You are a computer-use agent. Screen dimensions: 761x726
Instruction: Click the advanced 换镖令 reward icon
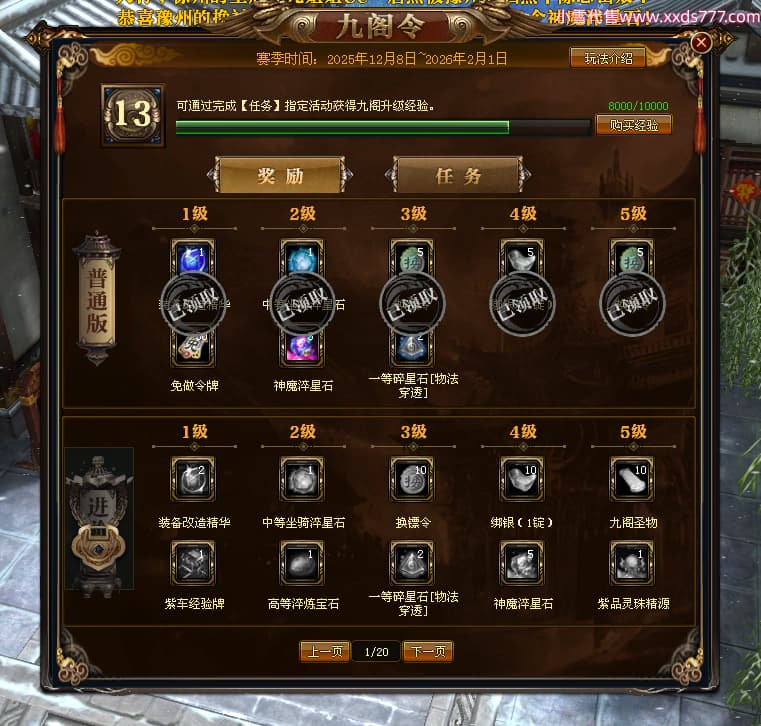(412, 479)
